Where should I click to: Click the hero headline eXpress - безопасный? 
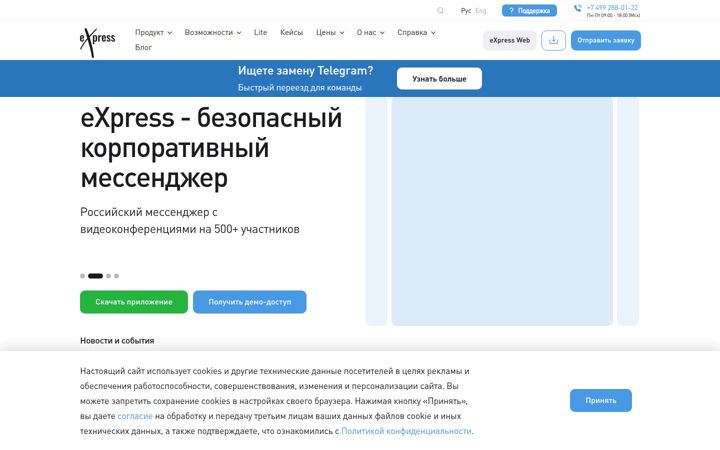coord(211,118)
